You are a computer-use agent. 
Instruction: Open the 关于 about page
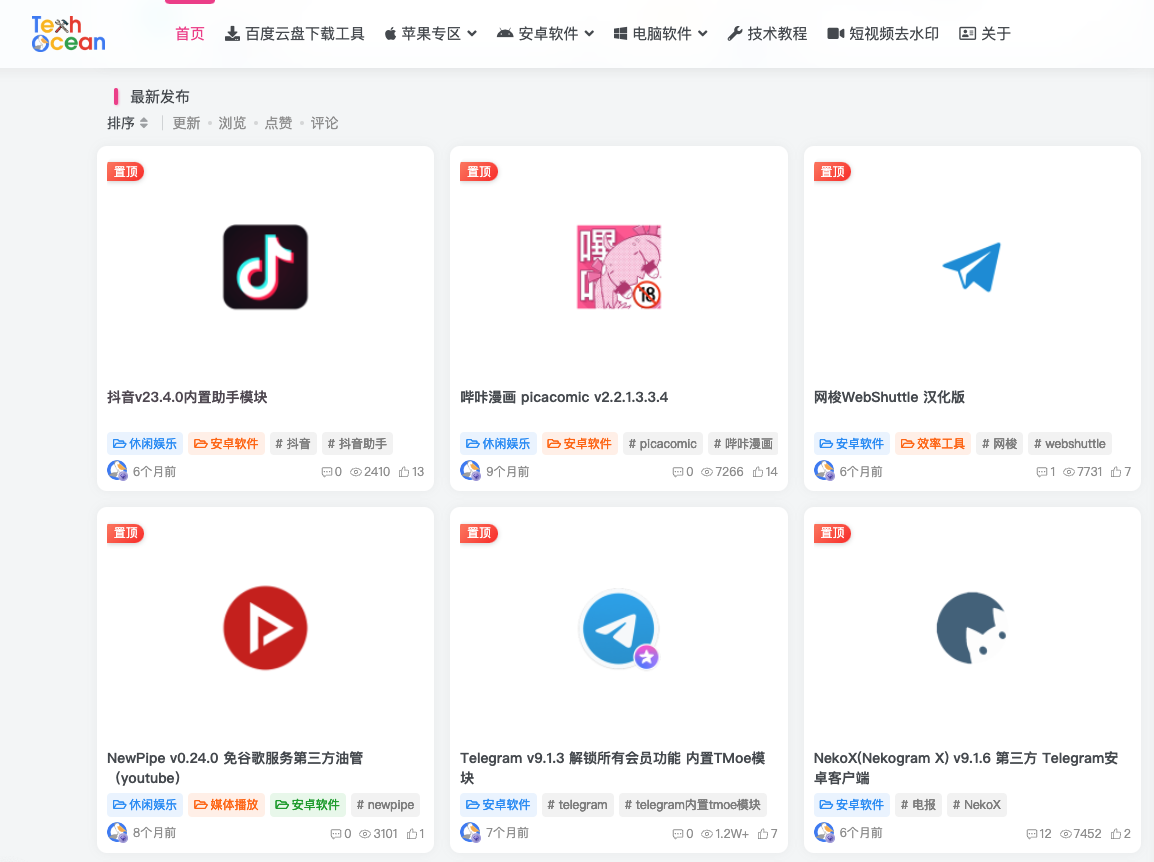point(985,34)
